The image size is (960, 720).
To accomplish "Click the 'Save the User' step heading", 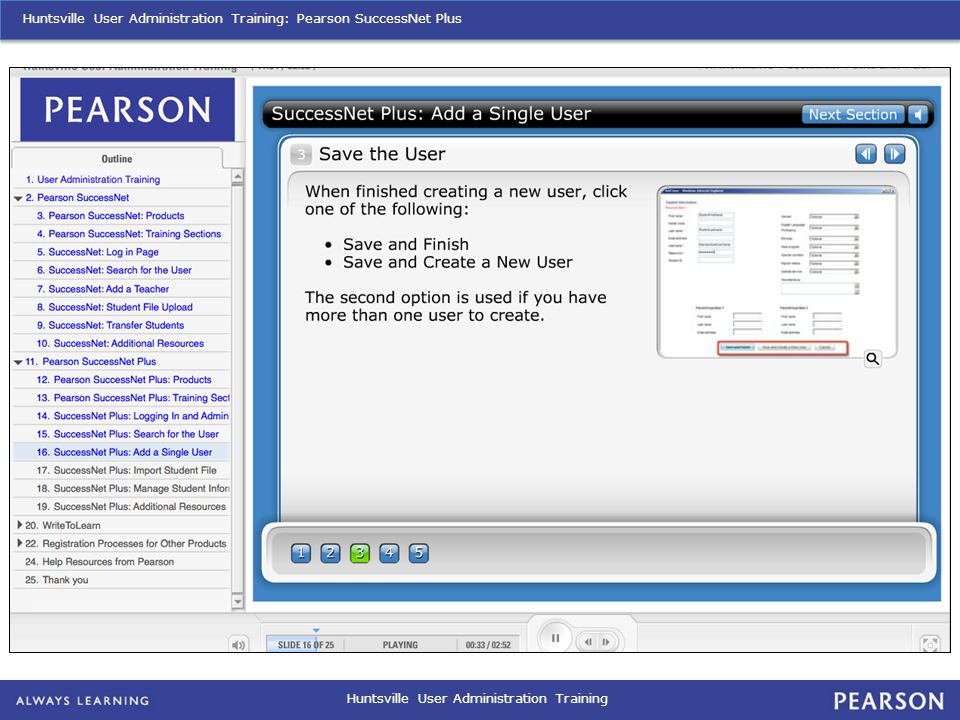I will coord(382,154).
